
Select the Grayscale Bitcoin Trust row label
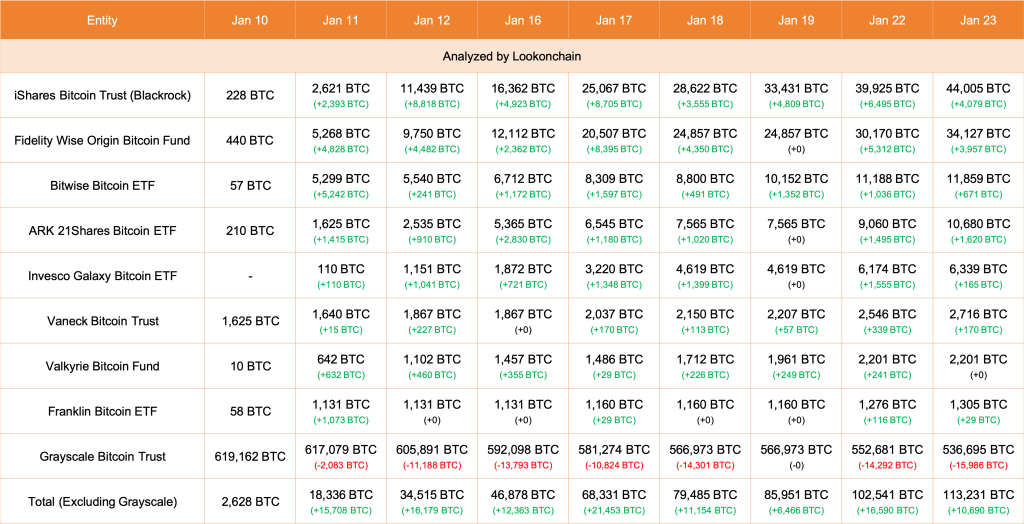101,456
